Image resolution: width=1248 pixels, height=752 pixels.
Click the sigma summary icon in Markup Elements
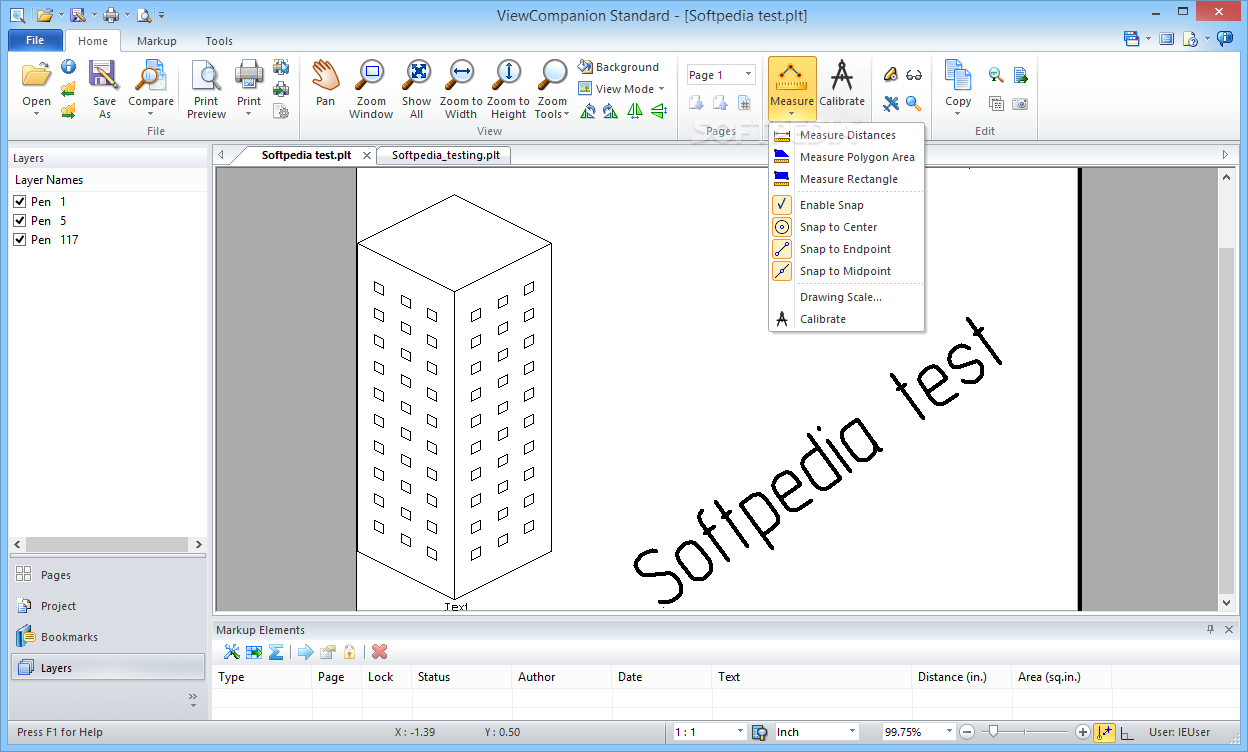coord(275,652)
